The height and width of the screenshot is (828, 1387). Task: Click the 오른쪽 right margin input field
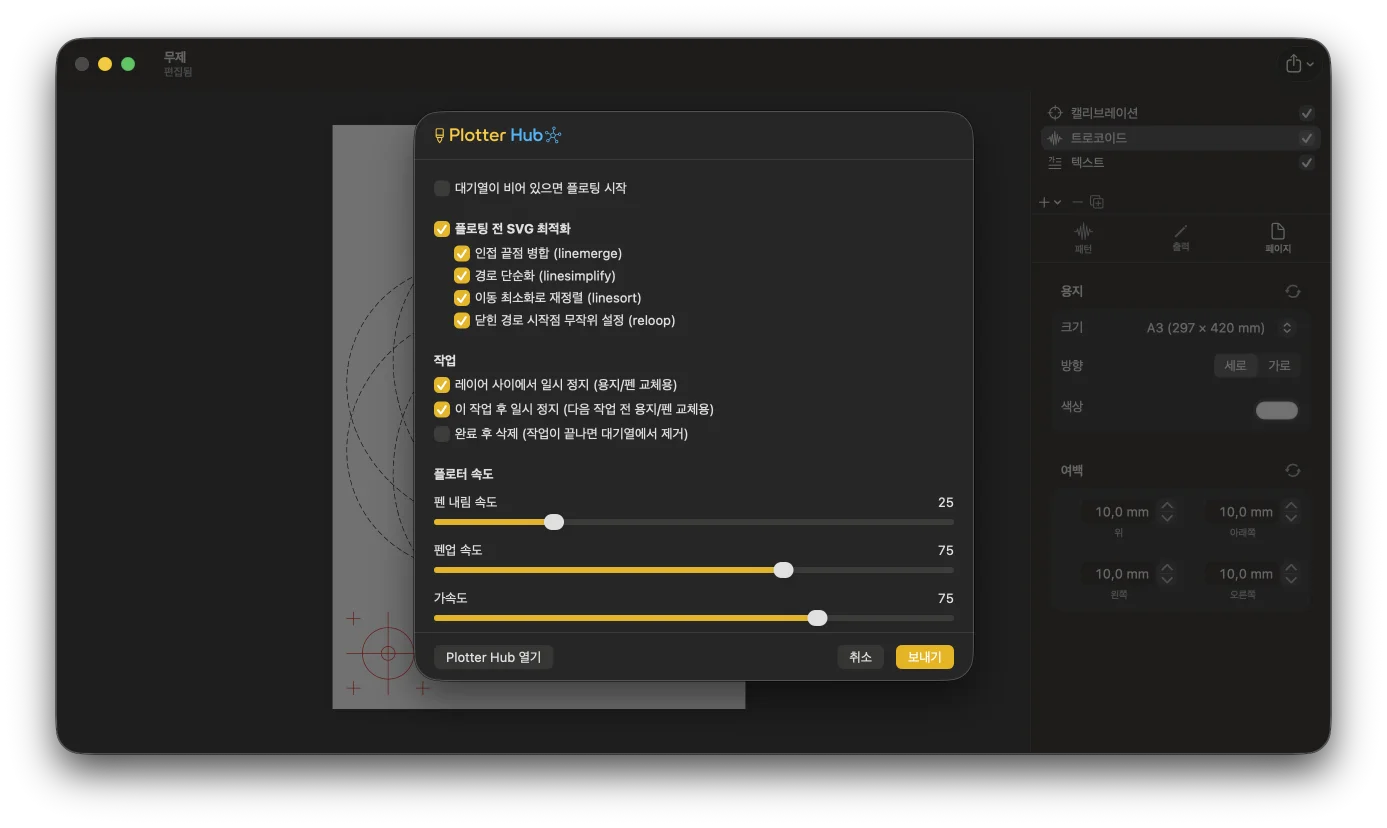click(x=1243, y=574)
